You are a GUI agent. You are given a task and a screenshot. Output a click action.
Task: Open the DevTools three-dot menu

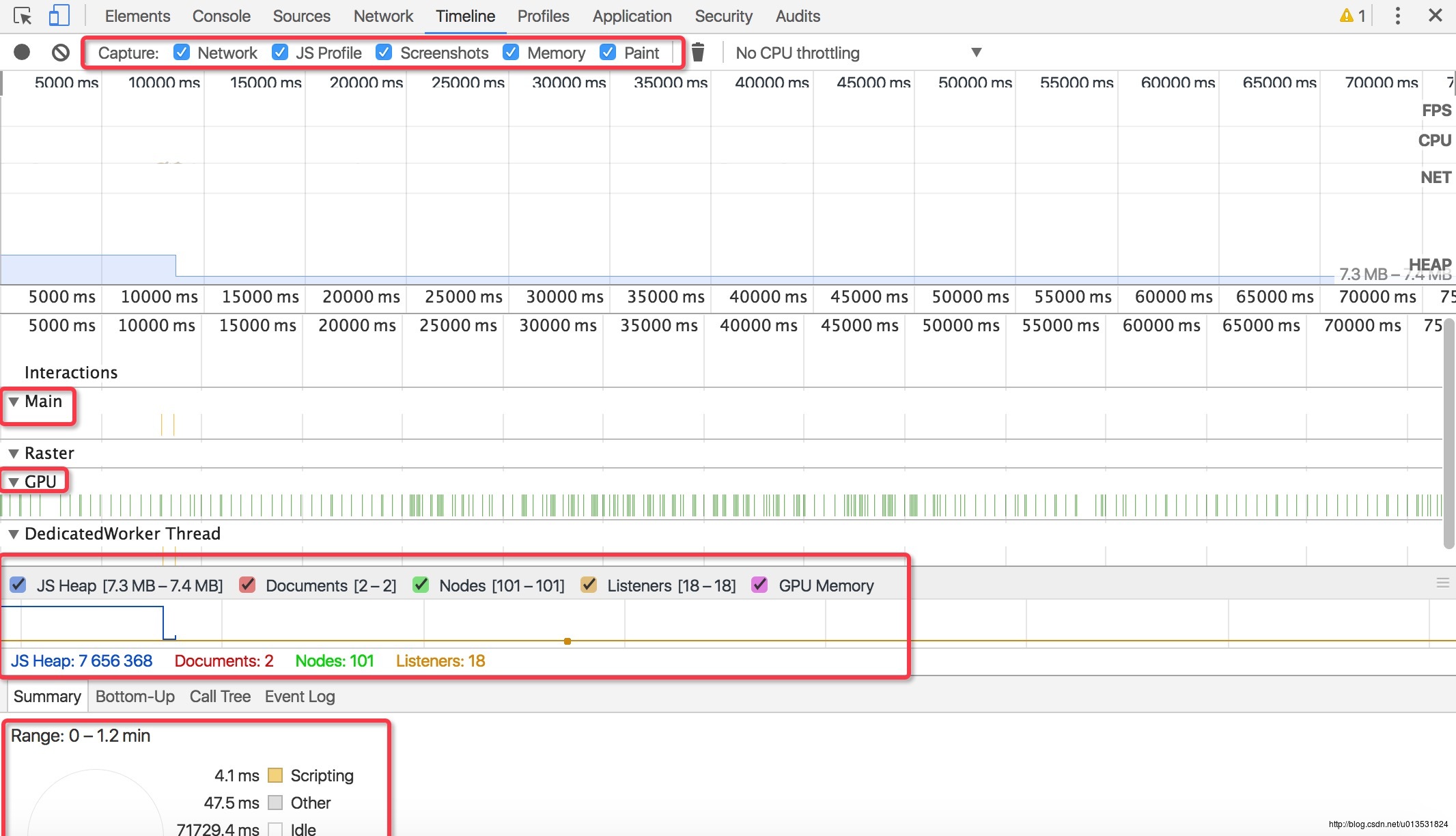[1398, 16]
